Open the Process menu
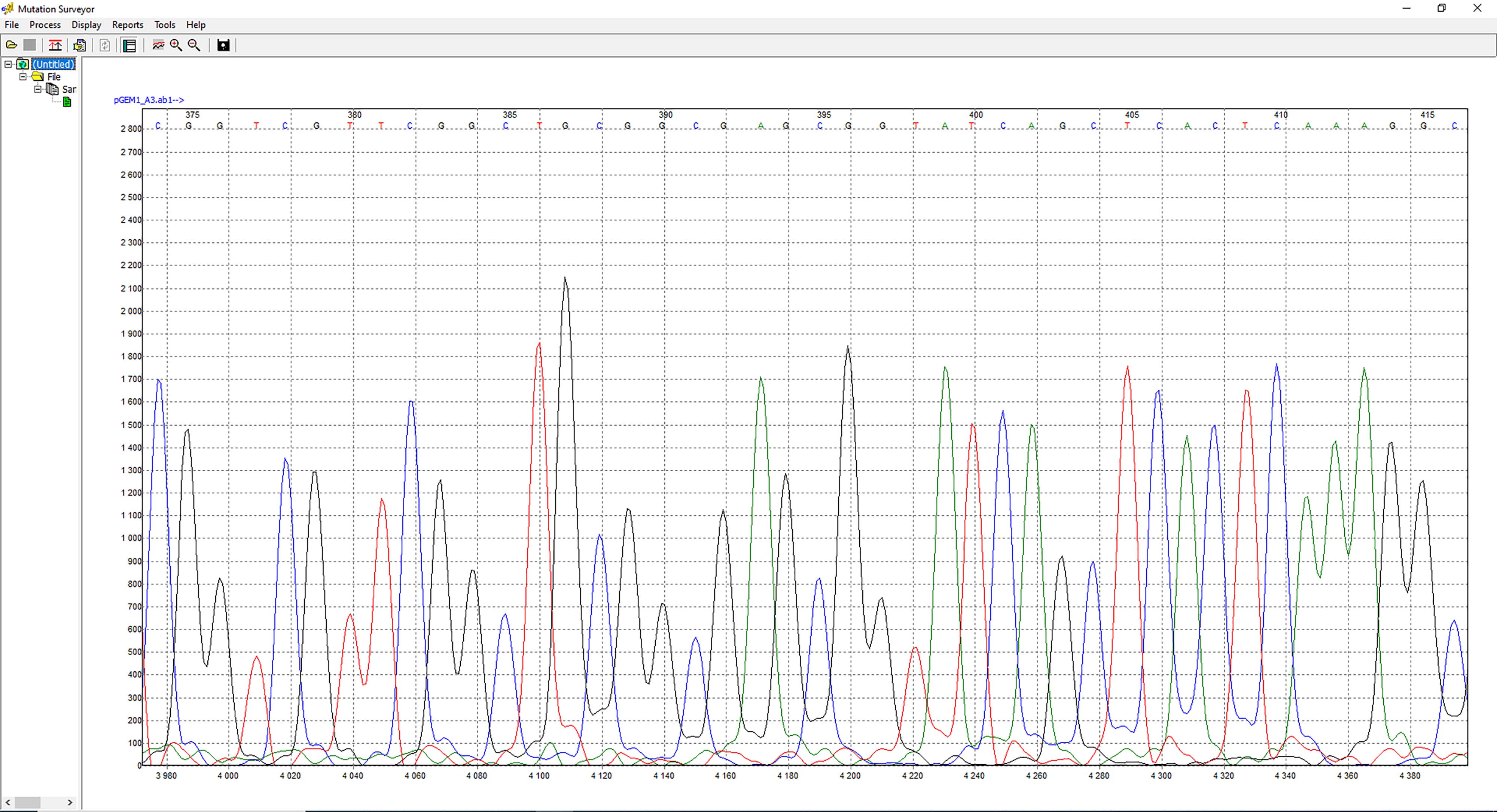 click(x=45, y=25)
